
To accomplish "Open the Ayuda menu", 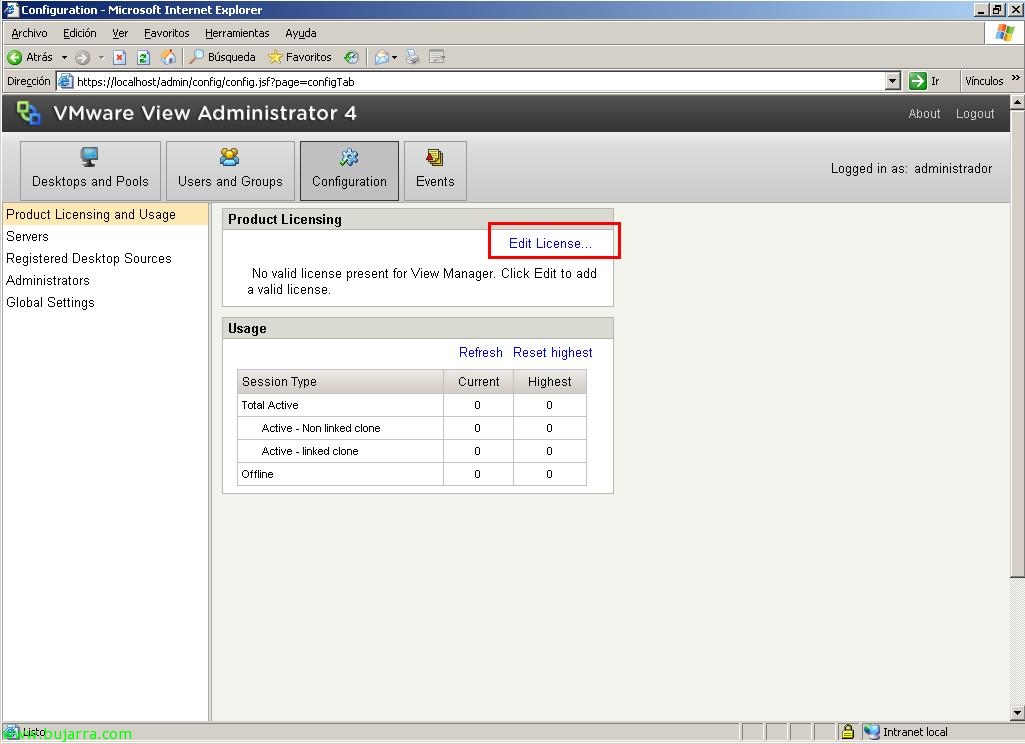I will 301,33.
